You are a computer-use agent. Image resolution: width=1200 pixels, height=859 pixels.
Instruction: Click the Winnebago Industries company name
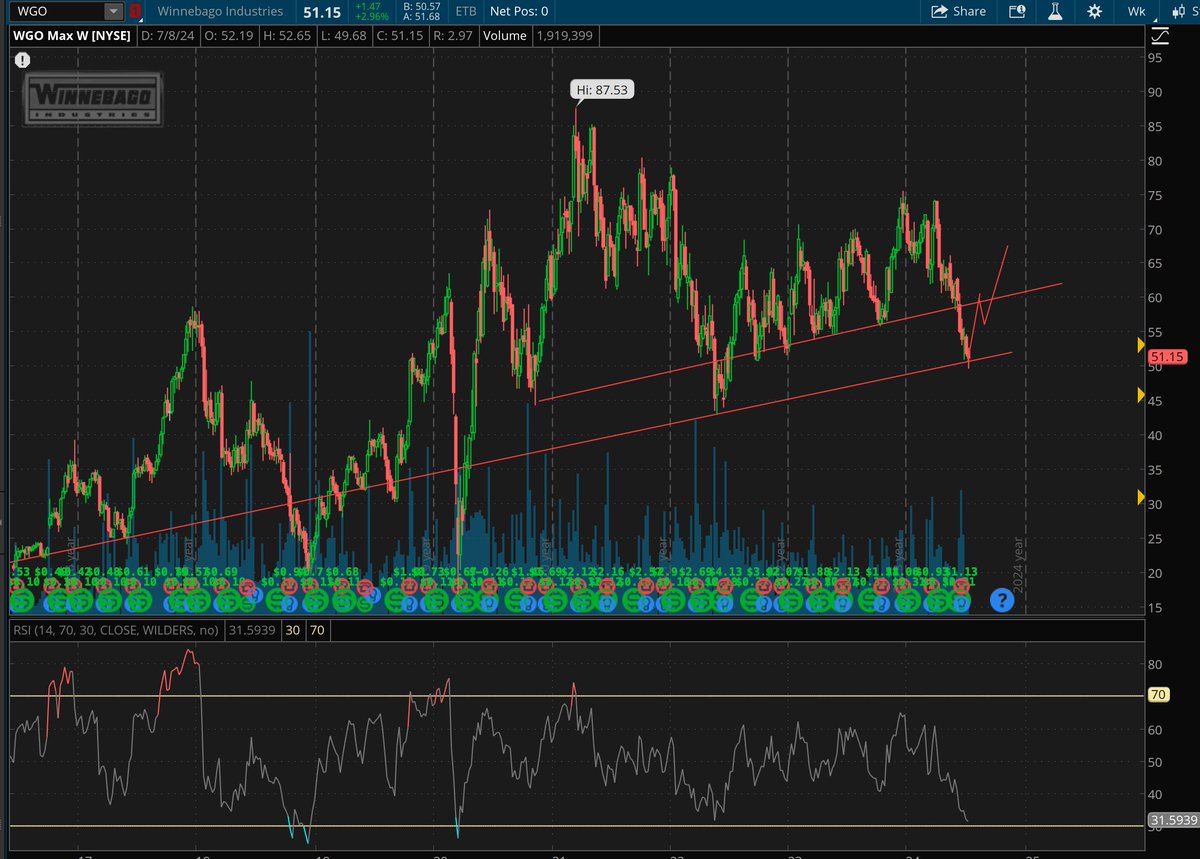click(220, 12)
